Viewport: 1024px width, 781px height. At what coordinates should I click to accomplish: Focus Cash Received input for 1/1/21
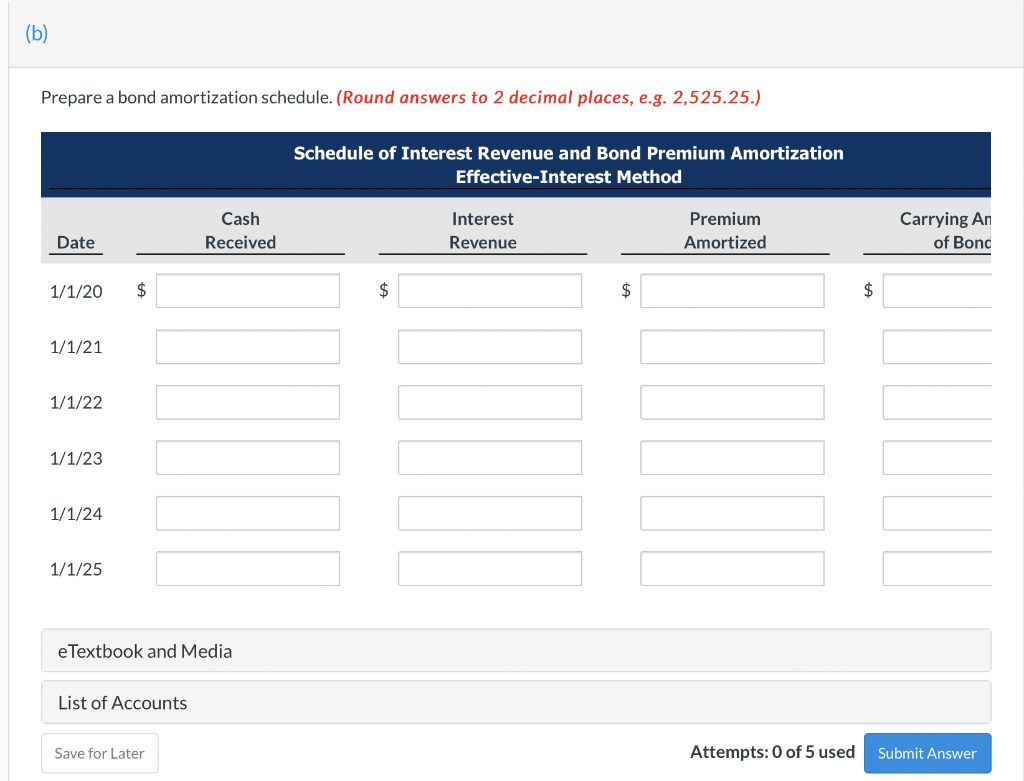point(248,347)
